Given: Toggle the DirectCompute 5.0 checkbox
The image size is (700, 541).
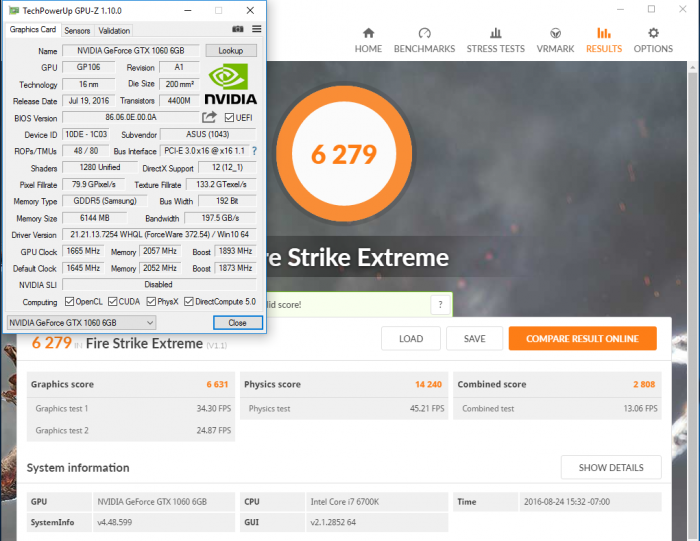Looking at the screenshot, I should (x=189, y=302).
